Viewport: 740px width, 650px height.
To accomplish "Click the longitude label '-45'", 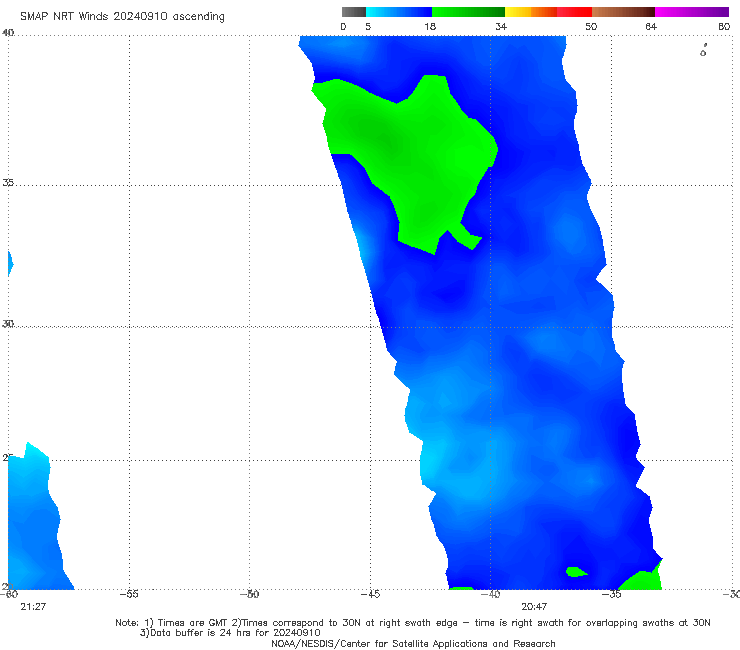I will (370, 594).
